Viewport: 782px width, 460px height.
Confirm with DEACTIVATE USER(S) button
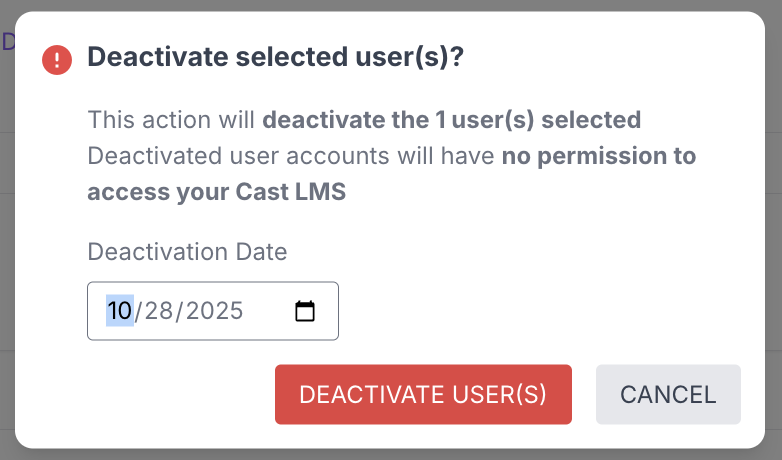[x=423, y=394]
